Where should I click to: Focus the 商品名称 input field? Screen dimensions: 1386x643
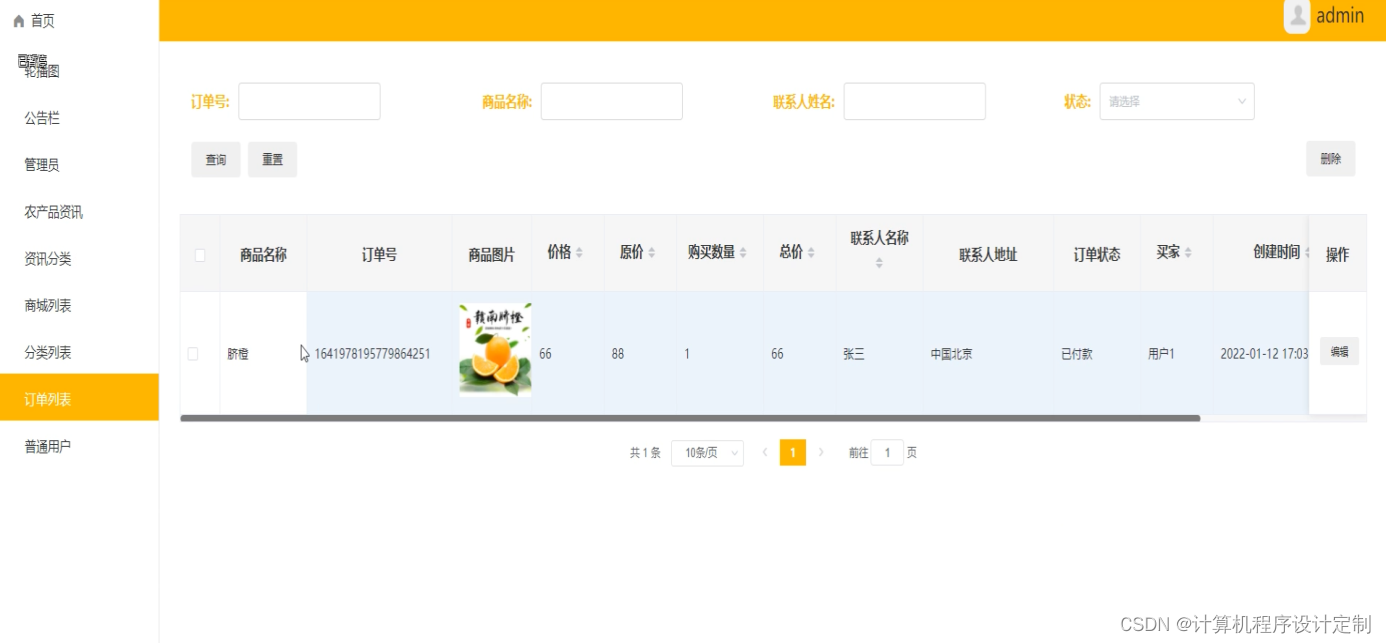(612, 101)
